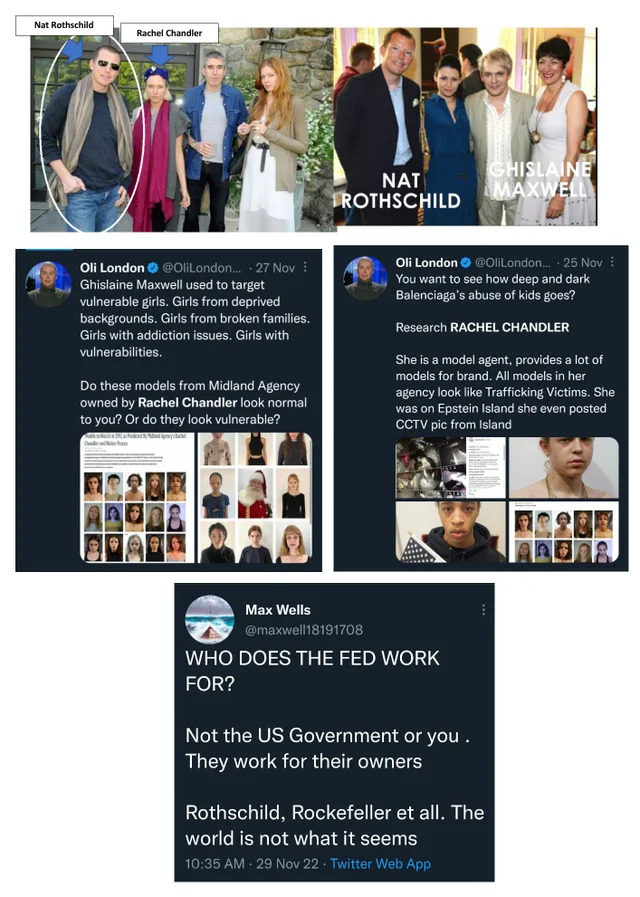
Task: Open the document thumbnail in the 27 Nov tweet
Action: click(x=137, y=497)
